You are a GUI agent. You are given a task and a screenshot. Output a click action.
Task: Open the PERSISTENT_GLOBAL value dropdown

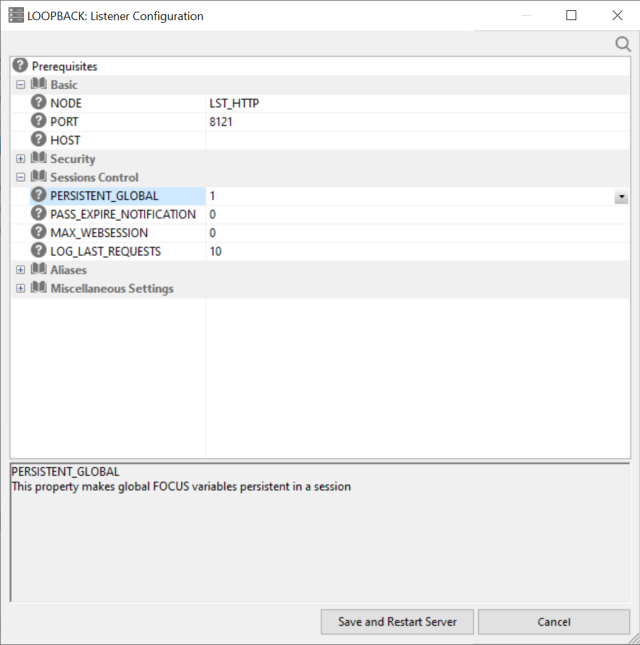(622, 197)
